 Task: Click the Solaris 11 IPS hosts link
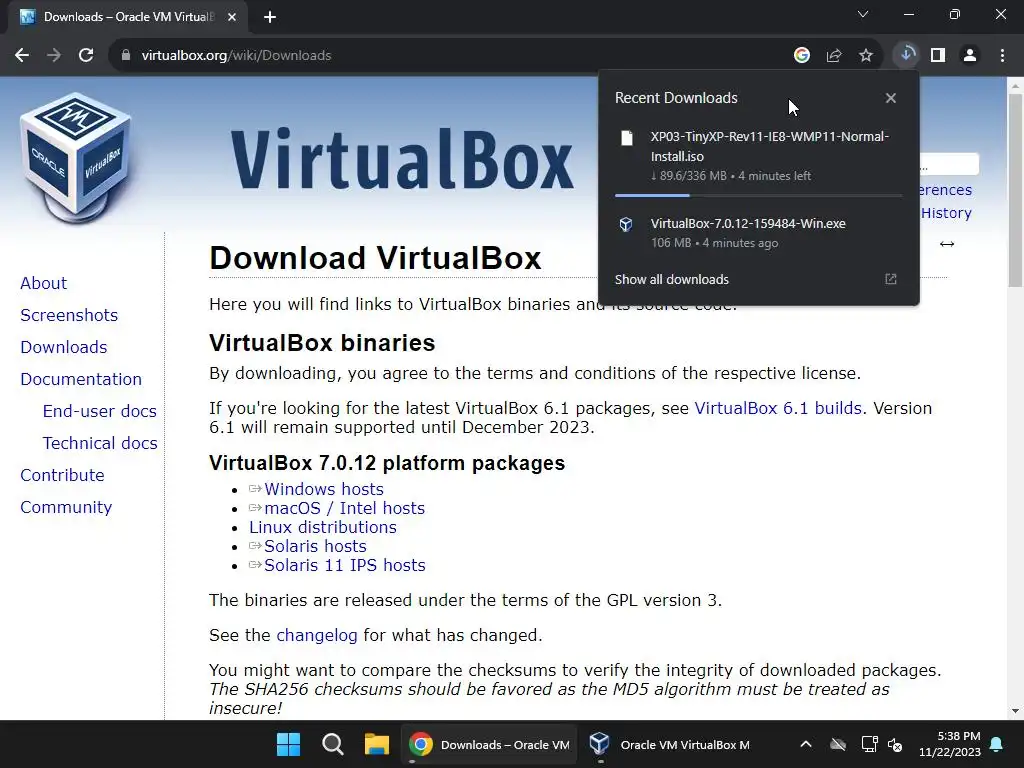(345, 565)
